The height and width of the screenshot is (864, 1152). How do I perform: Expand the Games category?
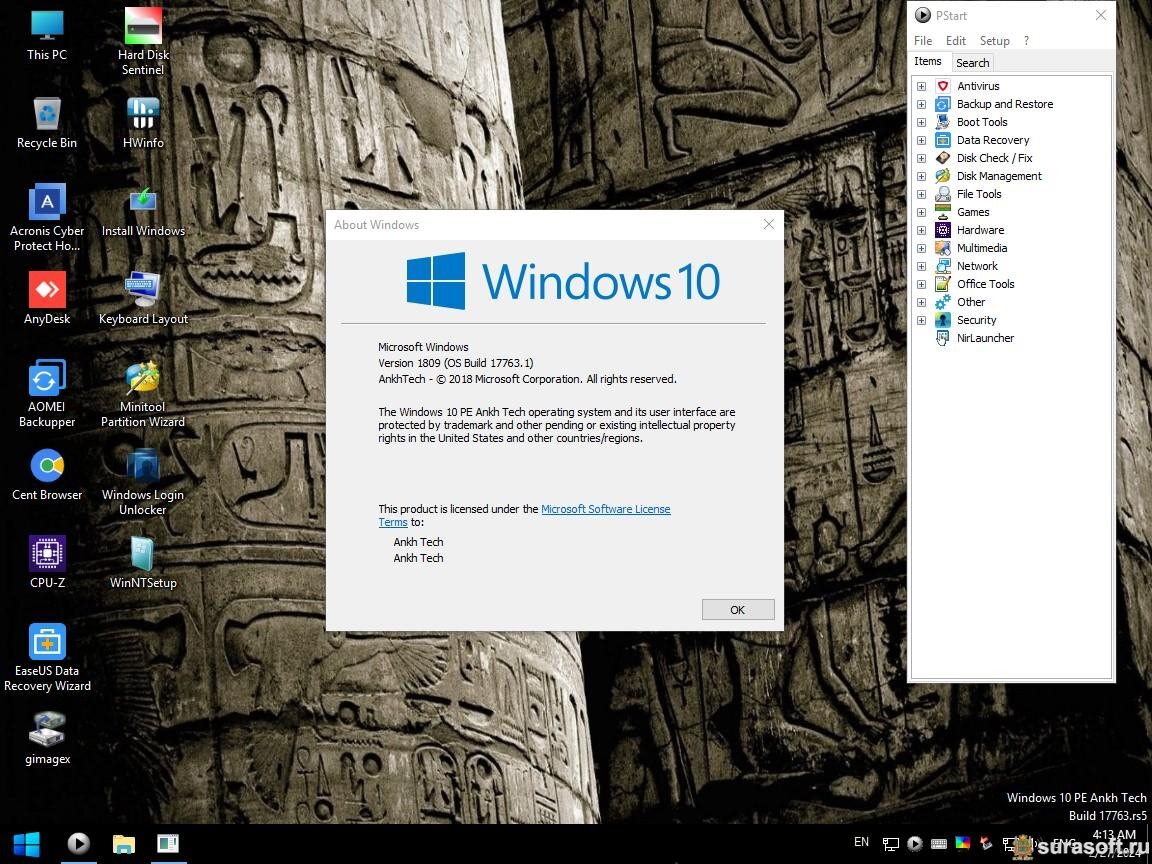(x=921, y=212)
